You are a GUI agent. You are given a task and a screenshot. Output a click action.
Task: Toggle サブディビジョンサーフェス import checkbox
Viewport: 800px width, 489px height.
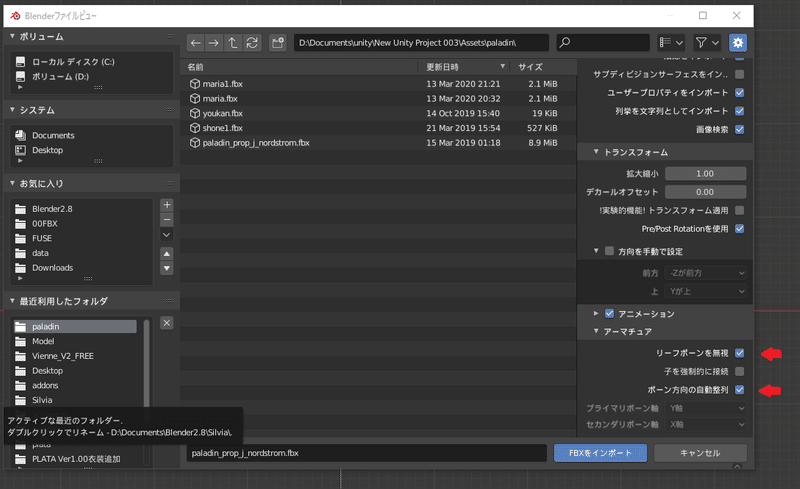[739, 75]
